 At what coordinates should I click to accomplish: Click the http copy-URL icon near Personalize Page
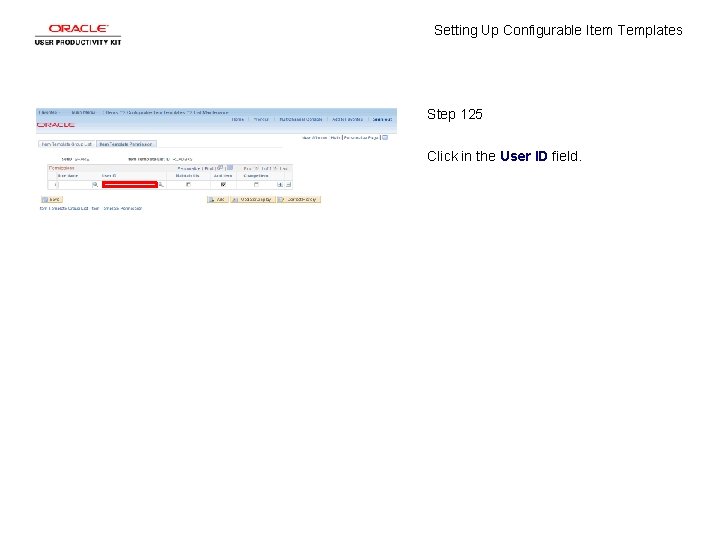click(x=385, y=137)
